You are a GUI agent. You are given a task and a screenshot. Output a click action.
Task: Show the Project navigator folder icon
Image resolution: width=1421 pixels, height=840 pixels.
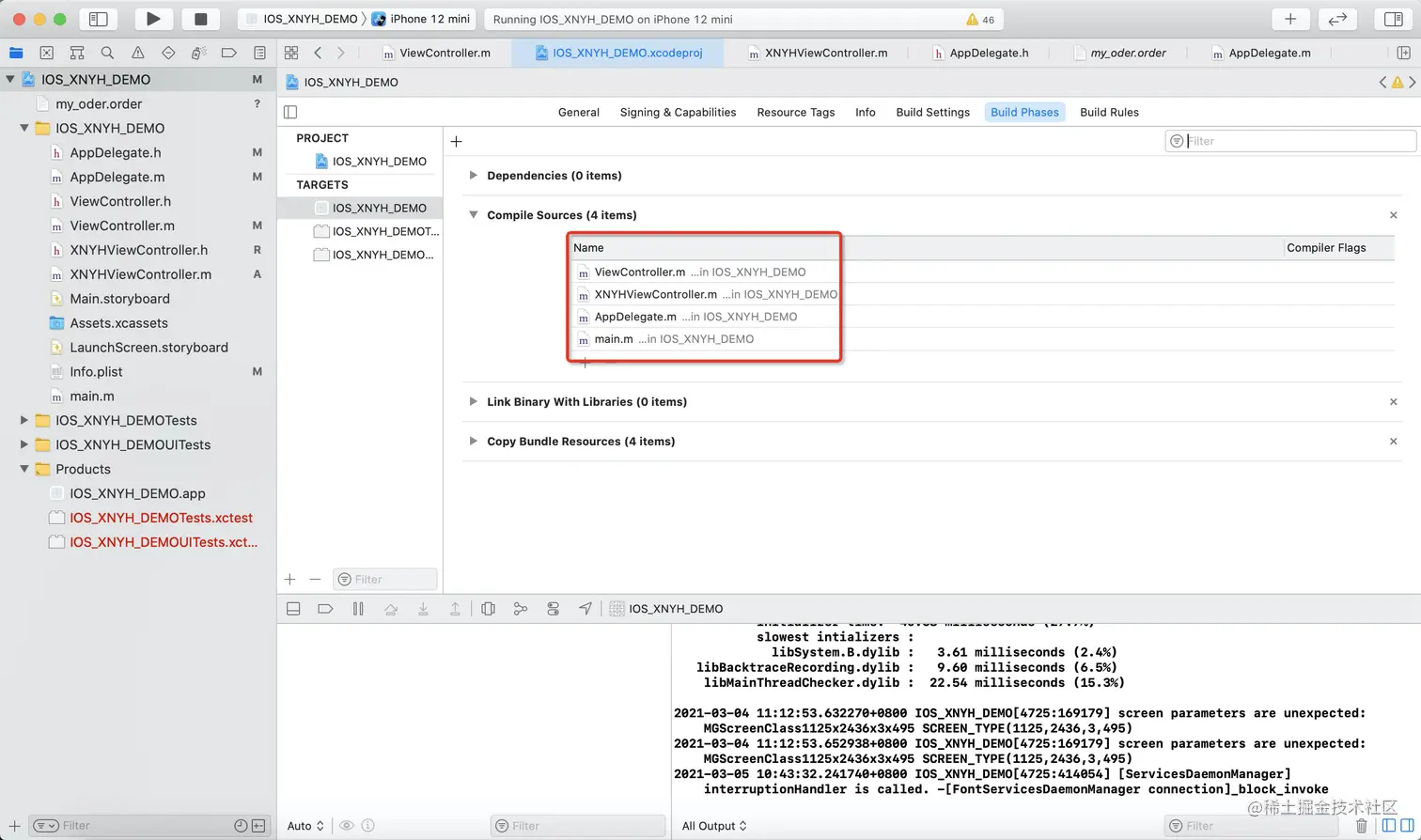click(x=16, y=53)
